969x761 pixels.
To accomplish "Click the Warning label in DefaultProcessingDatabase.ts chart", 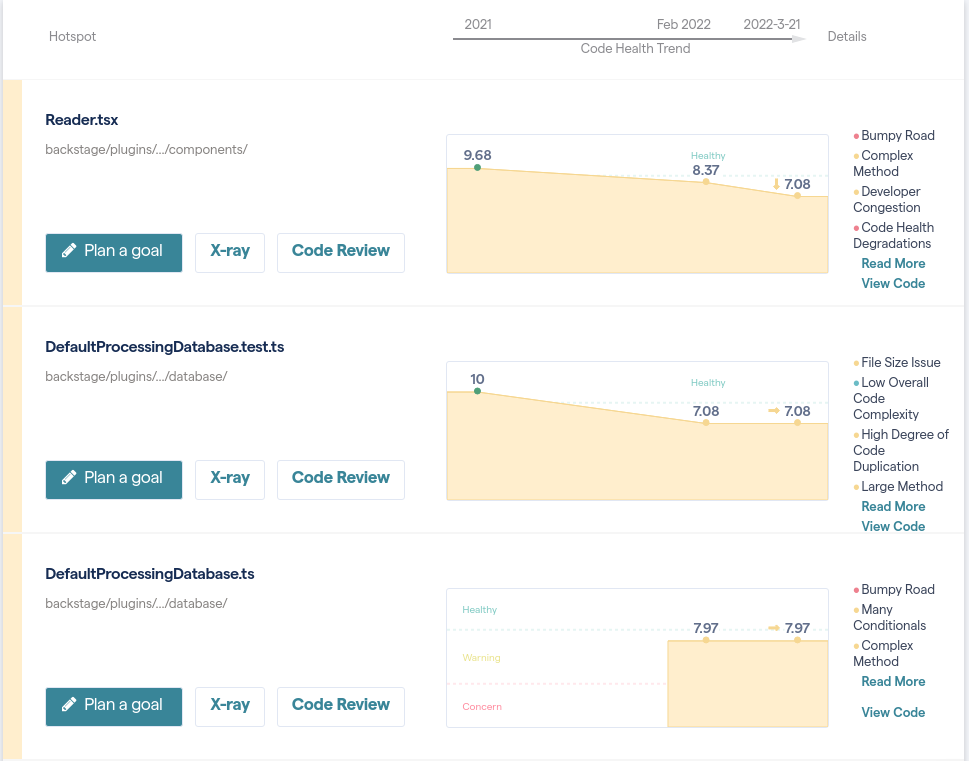I will (481, 658).
